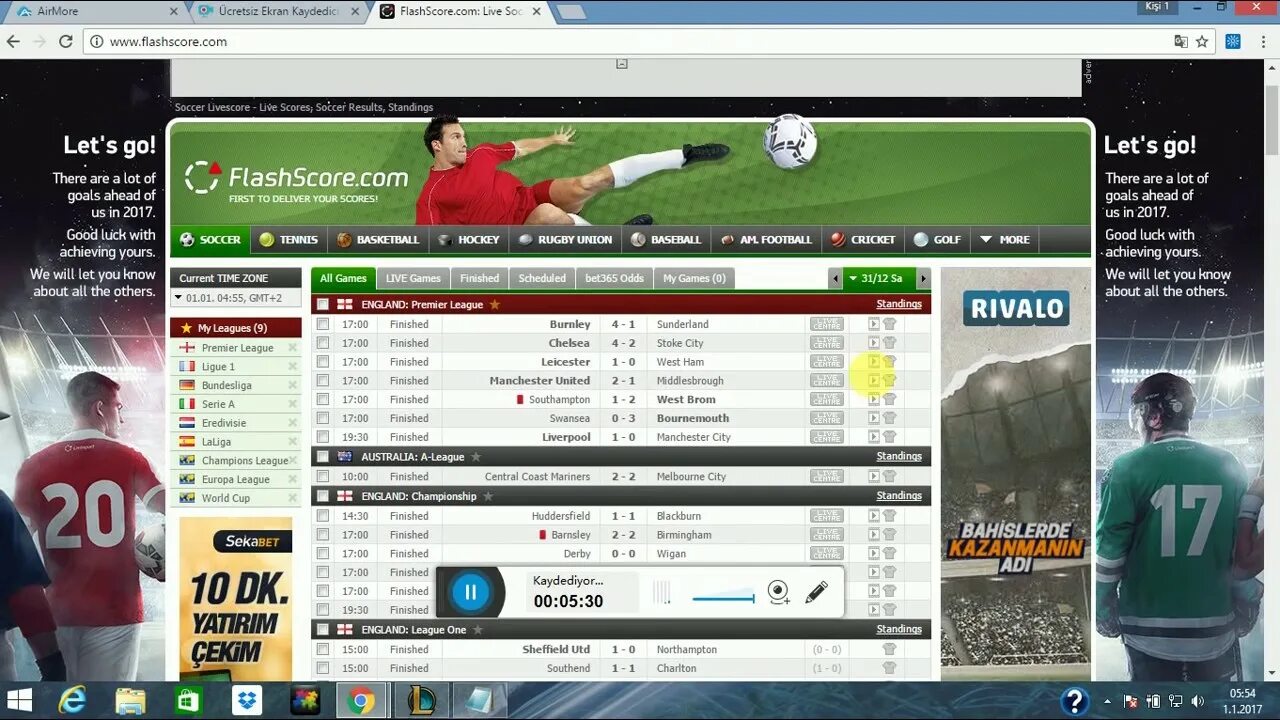Image resolution: width=1280 pixels, height=720 pixels.
Task: Open the Cricket sport section
Action: tap(863, 240)
